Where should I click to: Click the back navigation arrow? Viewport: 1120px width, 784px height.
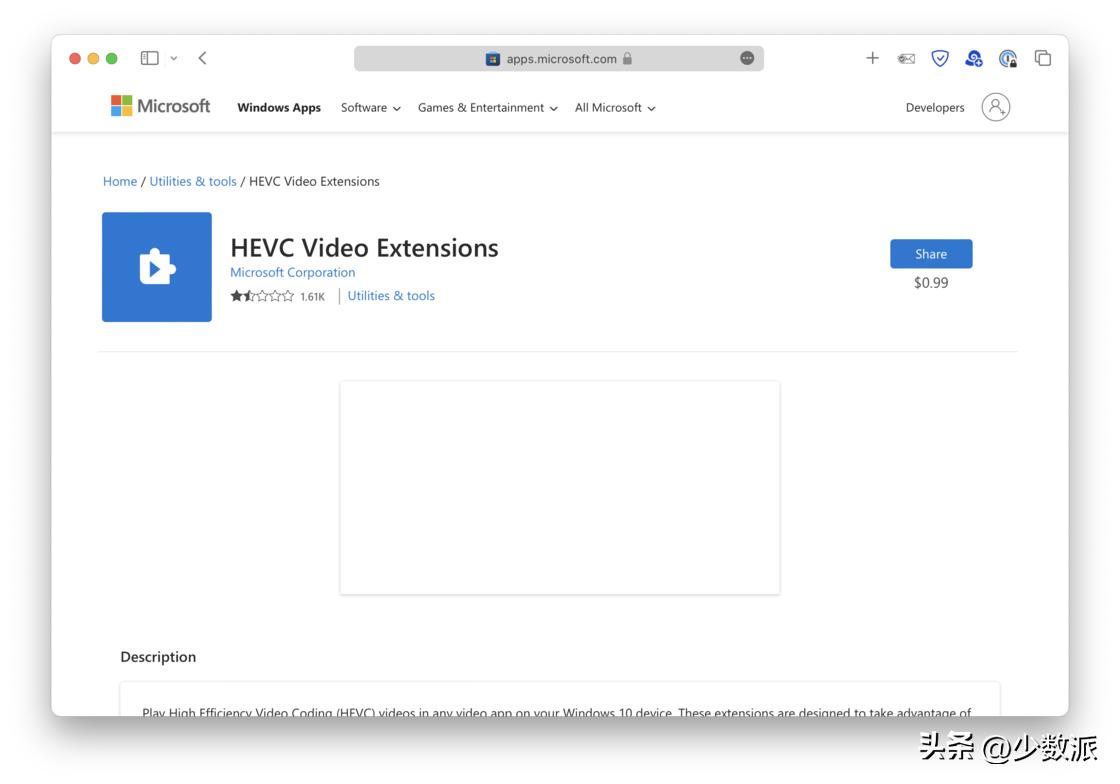pyautogui.click(x=201, y=58)
